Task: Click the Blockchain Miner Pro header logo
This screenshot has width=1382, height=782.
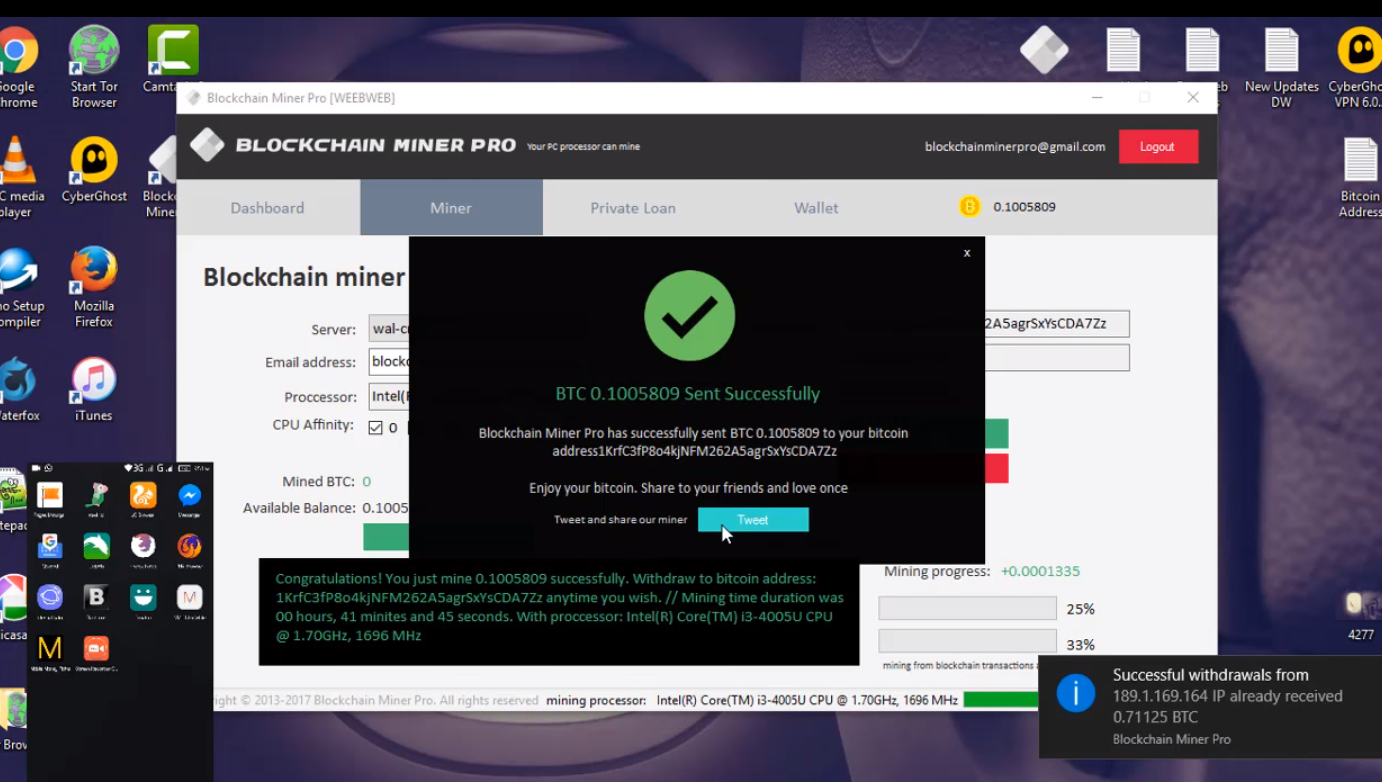Action: pos(207,146)
